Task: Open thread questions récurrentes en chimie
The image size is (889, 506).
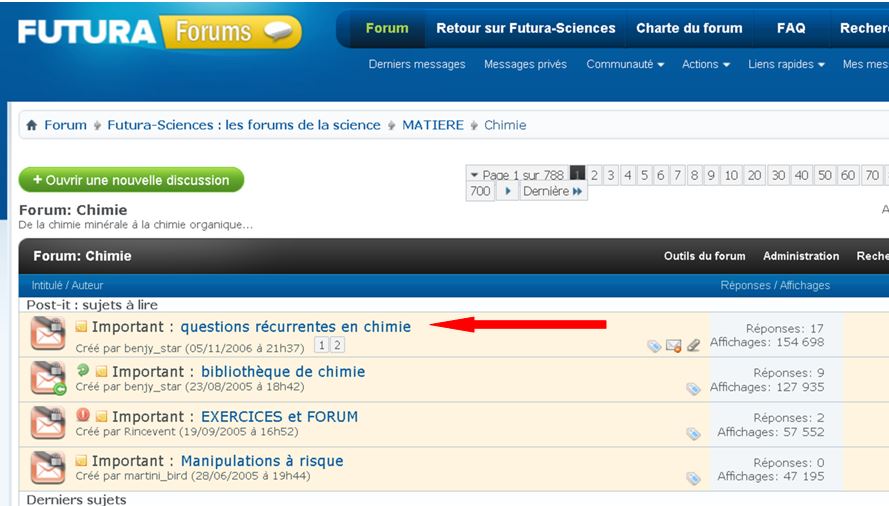Action: 295,327
